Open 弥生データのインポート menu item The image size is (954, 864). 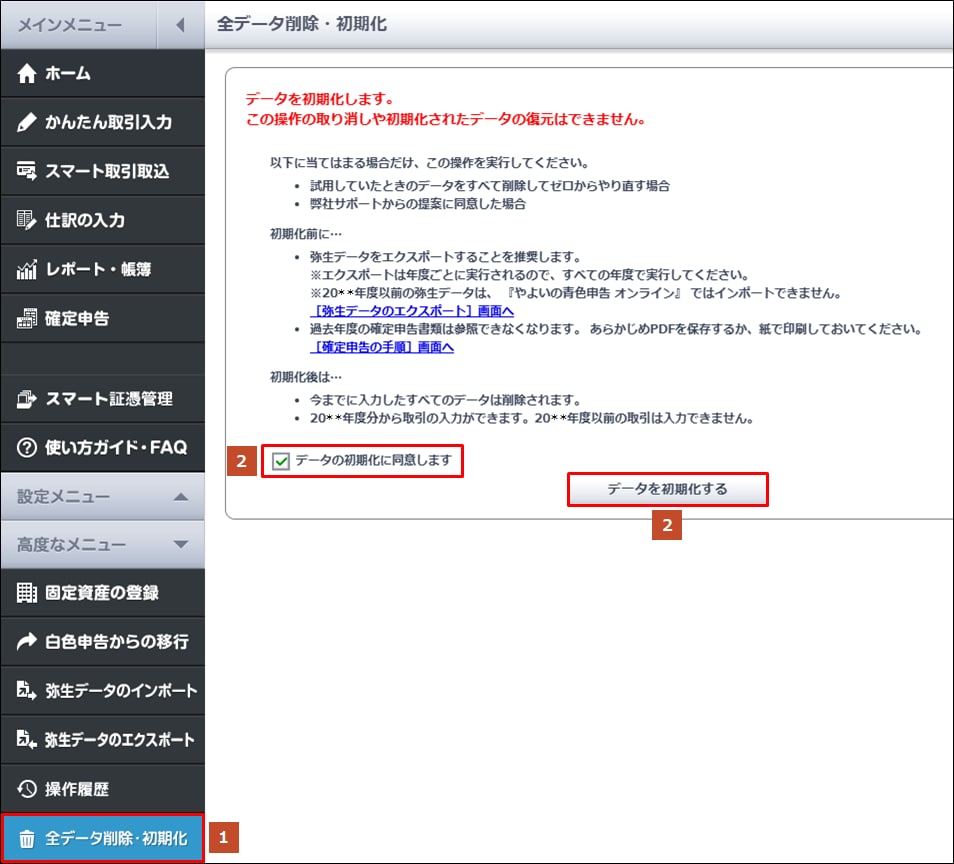coord(119,691)
